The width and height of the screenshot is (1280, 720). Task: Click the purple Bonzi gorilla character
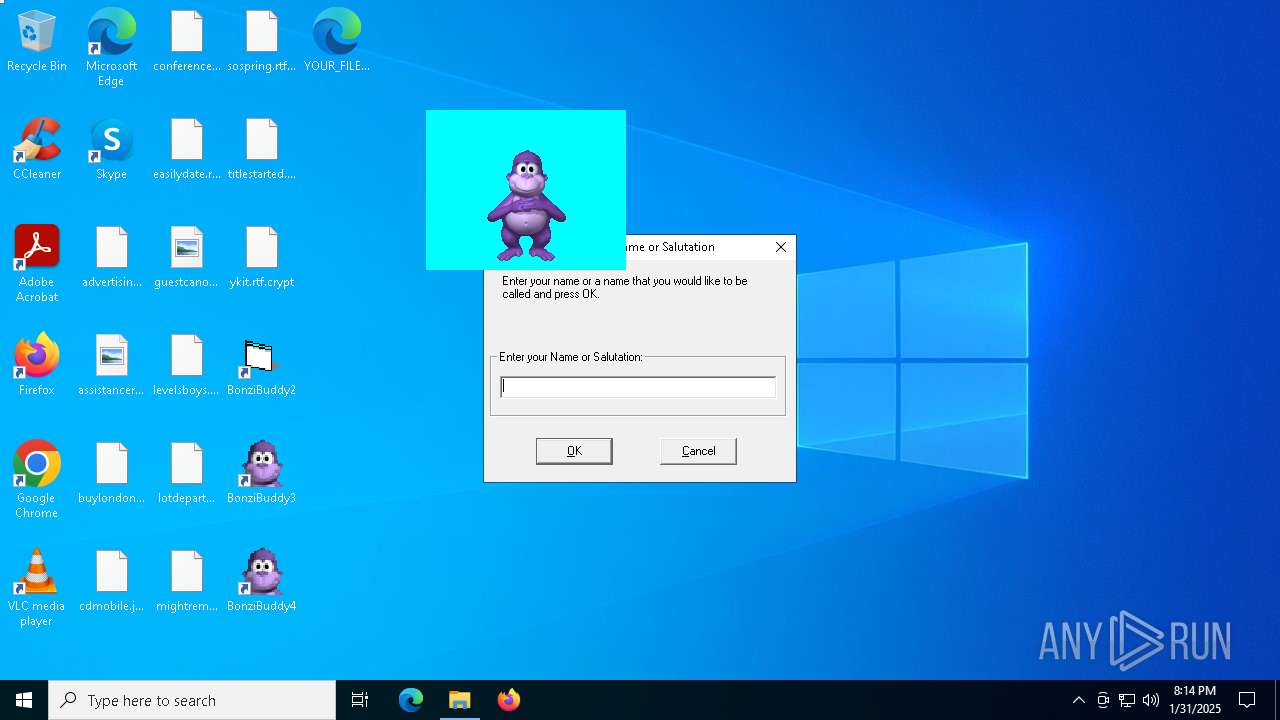[x=526, y=205]
